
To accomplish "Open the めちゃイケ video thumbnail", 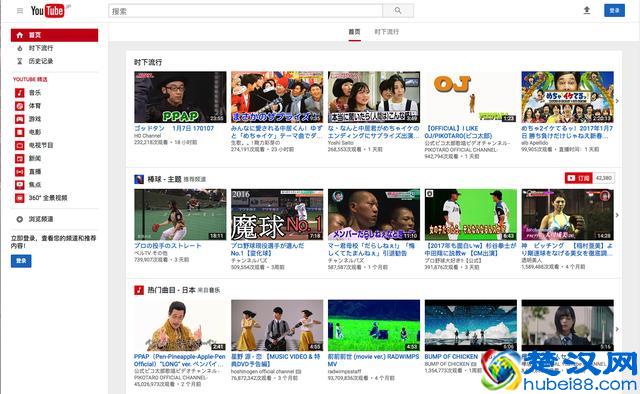I will (x=567, y=97).
